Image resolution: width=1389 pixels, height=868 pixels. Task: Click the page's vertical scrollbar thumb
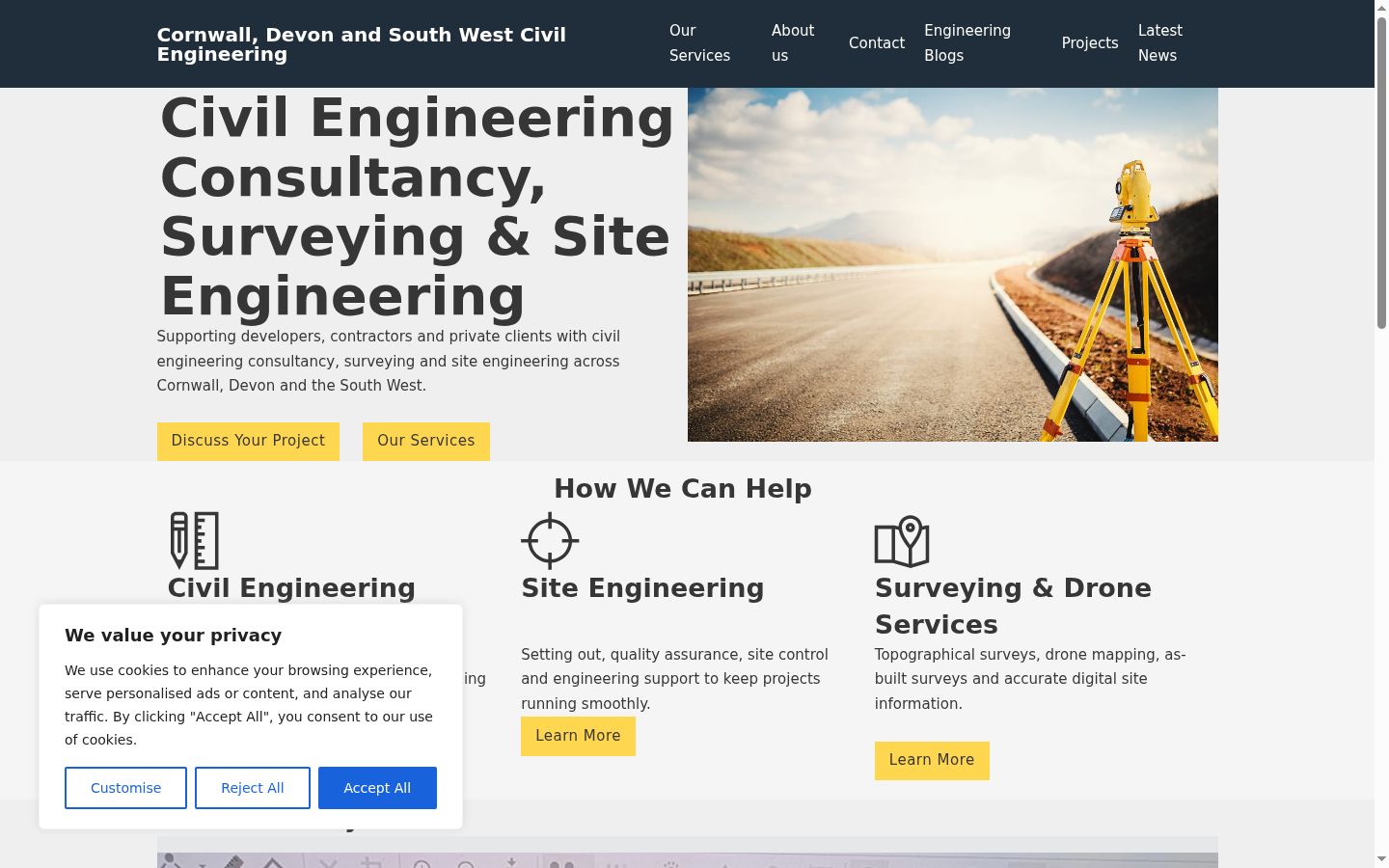point(1381,174)
